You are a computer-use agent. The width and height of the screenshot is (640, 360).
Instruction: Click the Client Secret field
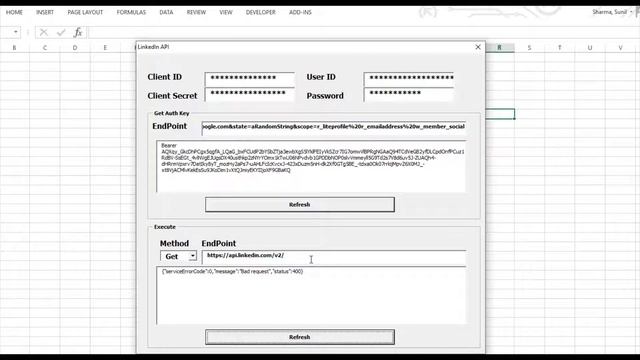tap(250, 94)
